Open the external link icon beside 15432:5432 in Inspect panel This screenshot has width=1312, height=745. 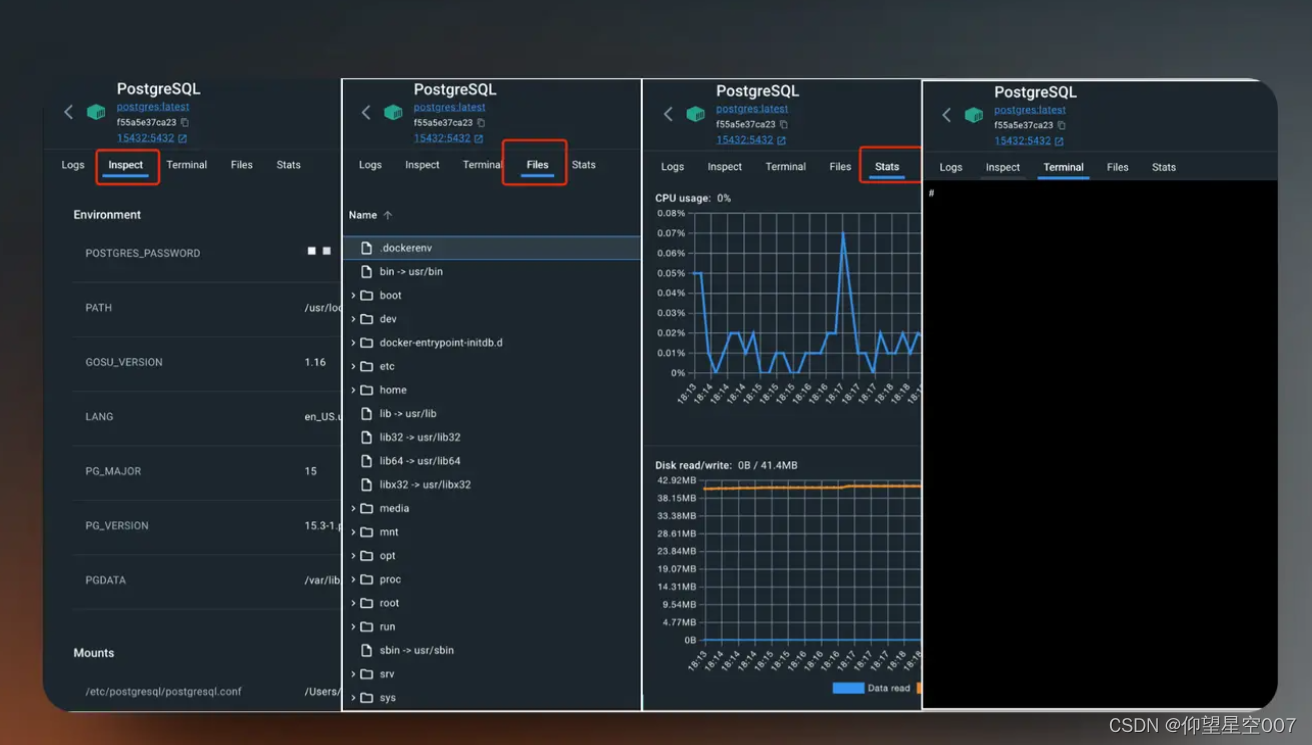tap(182, 138)
